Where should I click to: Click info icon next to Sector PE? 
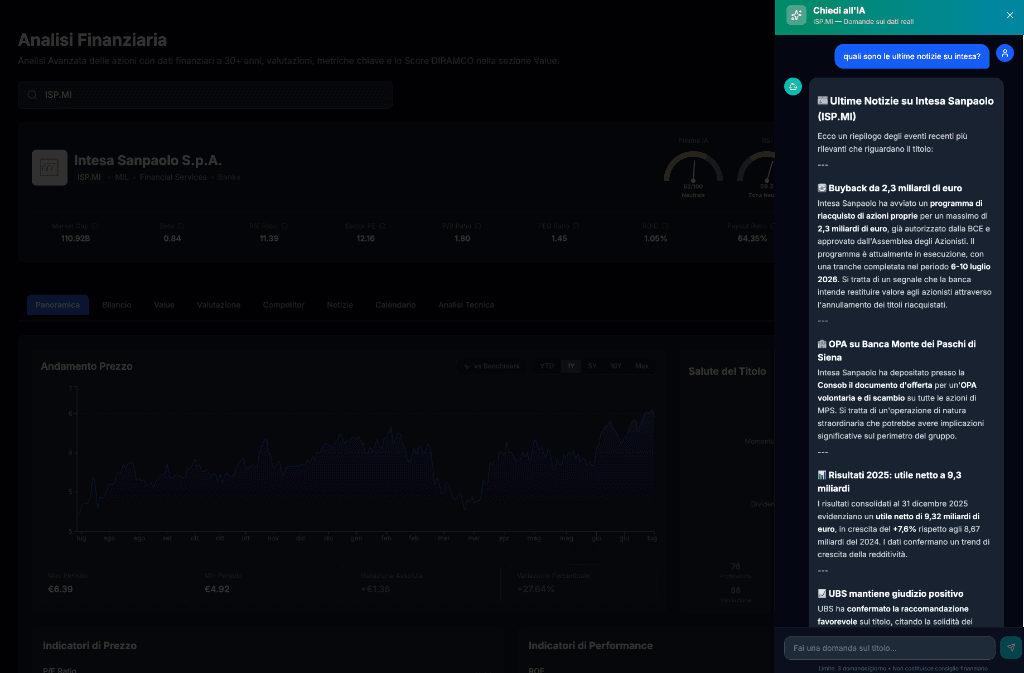[382, 226]
